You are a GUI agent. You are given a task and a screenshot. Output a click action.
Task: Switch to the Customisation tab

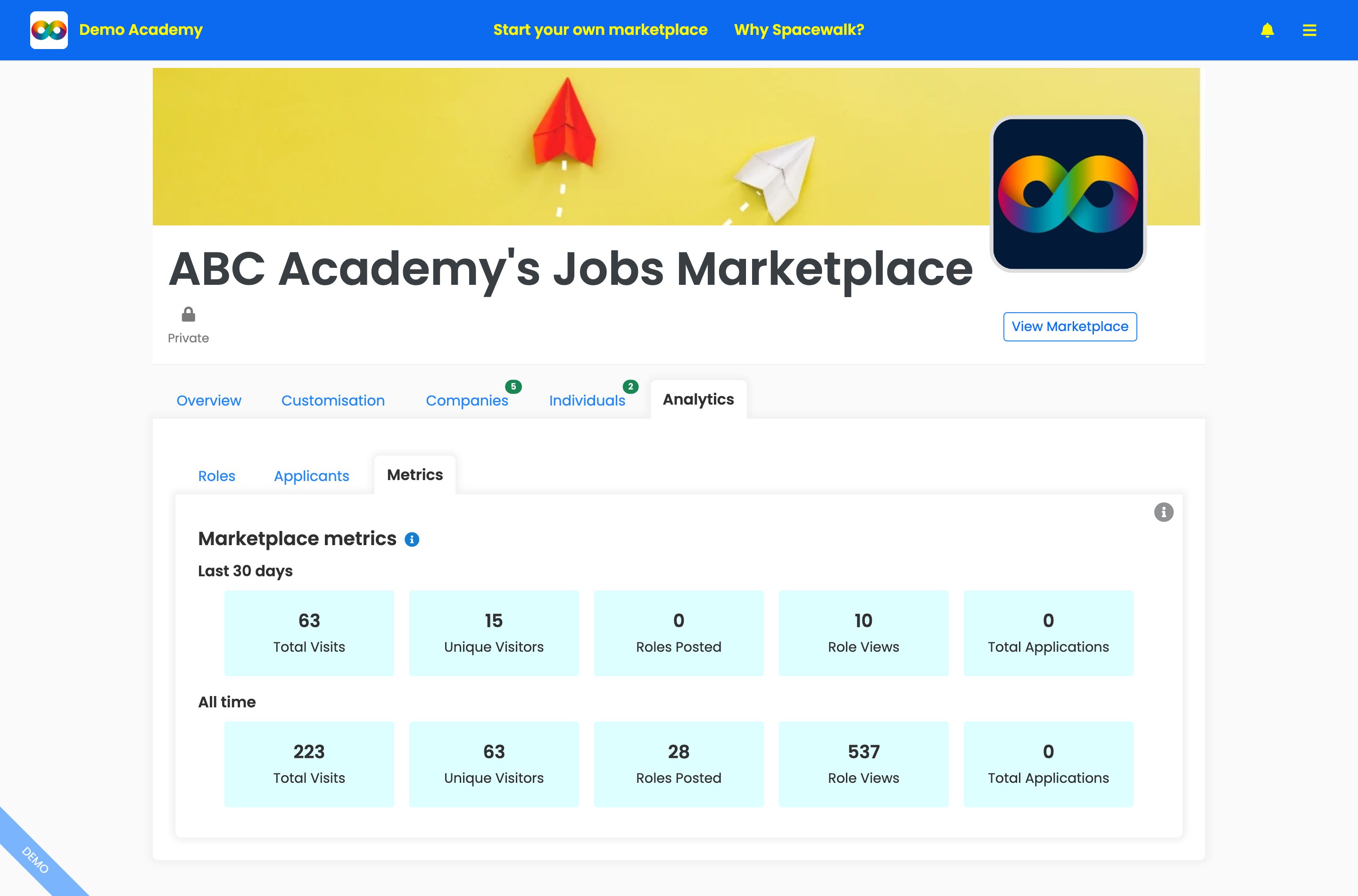[x=333, y=400]
